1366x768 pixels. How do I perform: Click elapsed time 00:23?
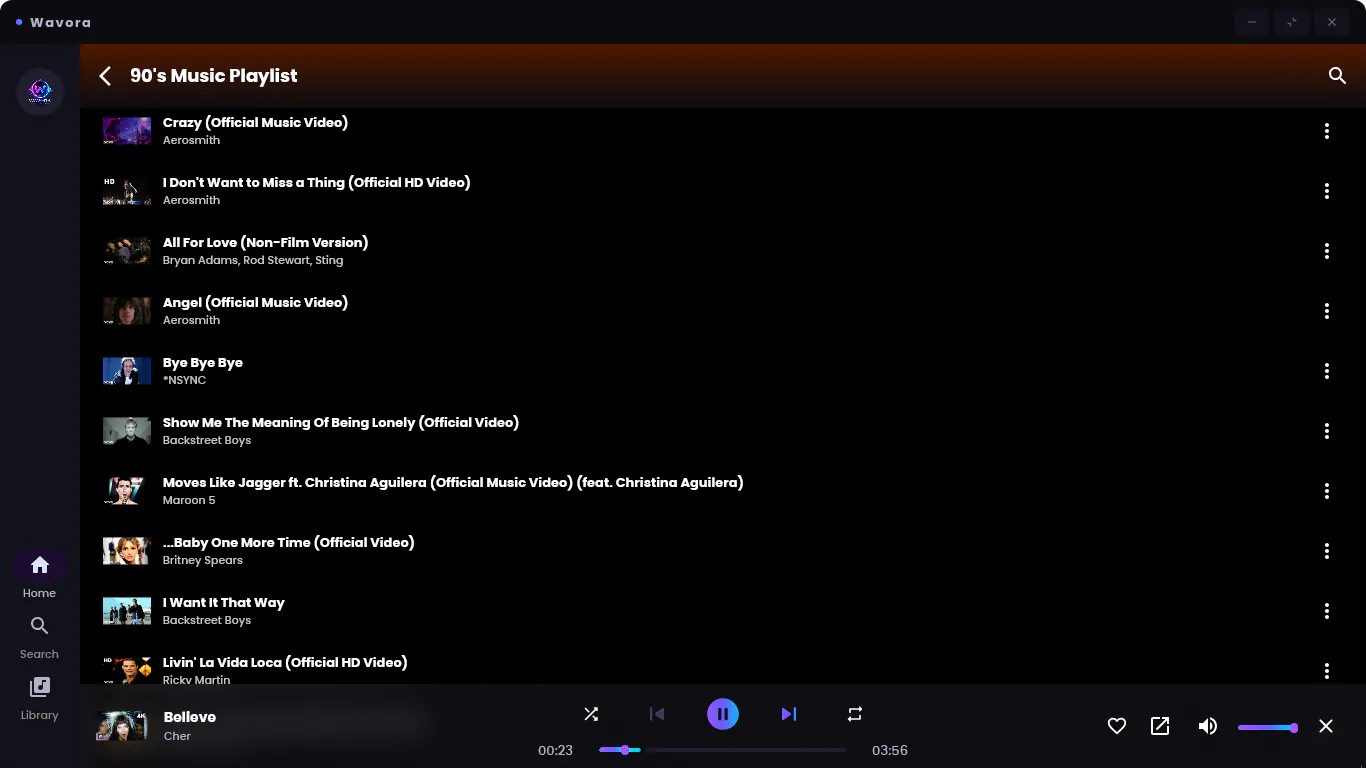[x=555, y=750]
